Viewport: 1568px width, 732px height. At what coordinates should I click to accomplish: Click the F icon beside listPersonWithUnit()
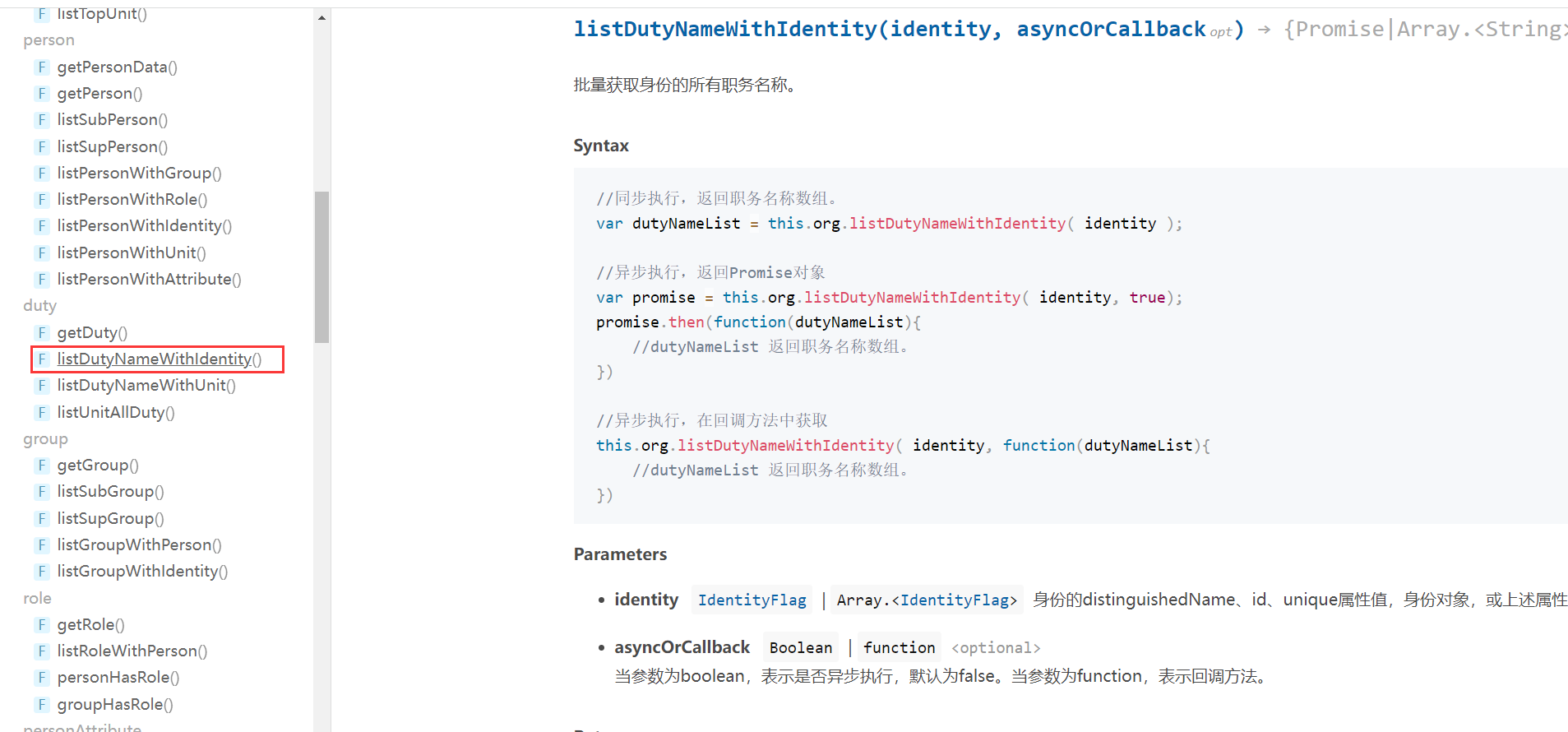(42, 252)
